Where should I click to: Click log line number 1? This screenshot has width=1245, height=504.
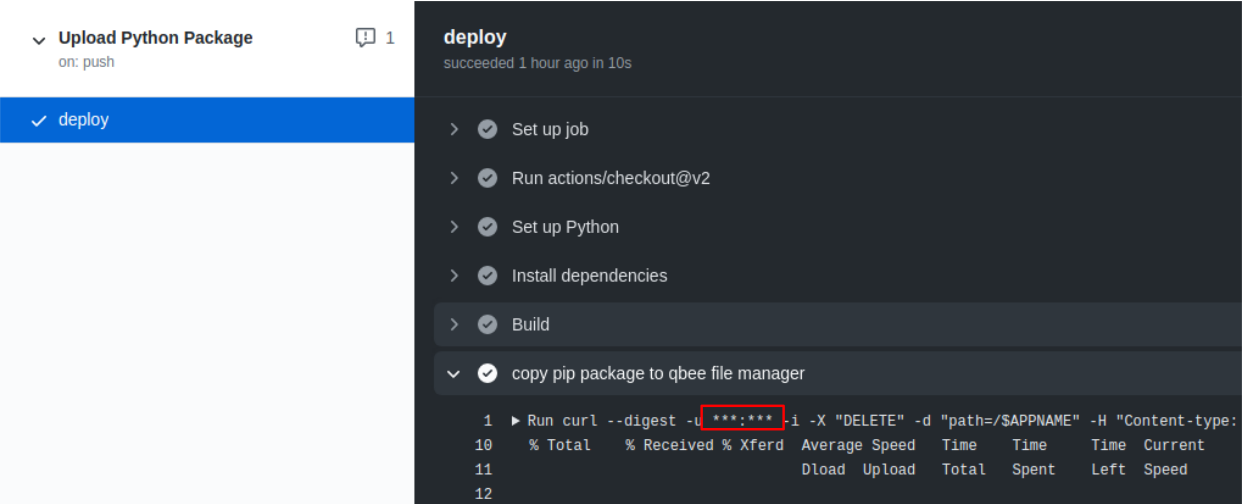pyautogui.click(x=488, y=421)
